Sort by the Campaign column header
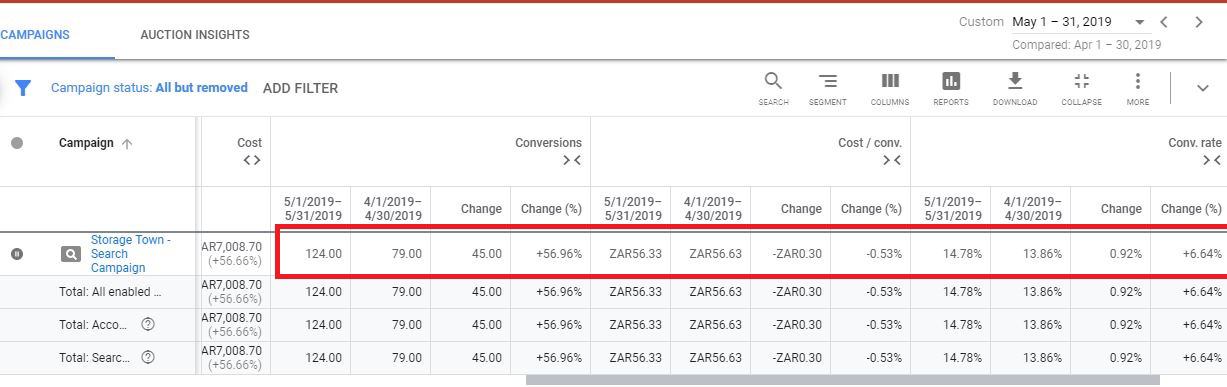Viewport: 1227px width, 387px height. point(86,143)
